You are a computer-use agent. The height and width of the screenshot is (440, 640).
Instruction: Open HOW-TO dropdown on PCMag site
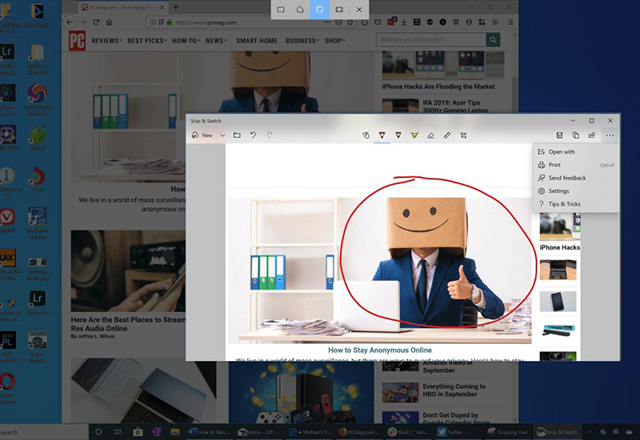[186, 40]
